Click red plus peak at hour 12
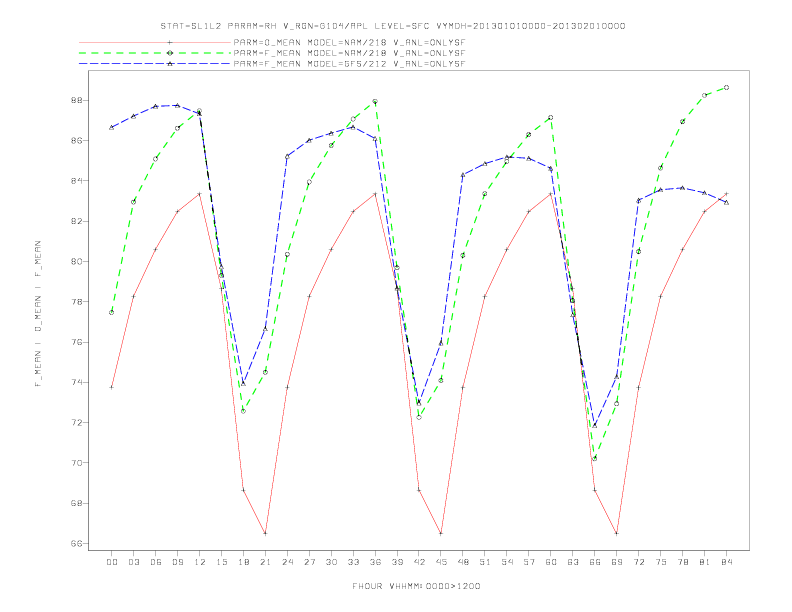The image size is (792, 612). tap(200, 194)
